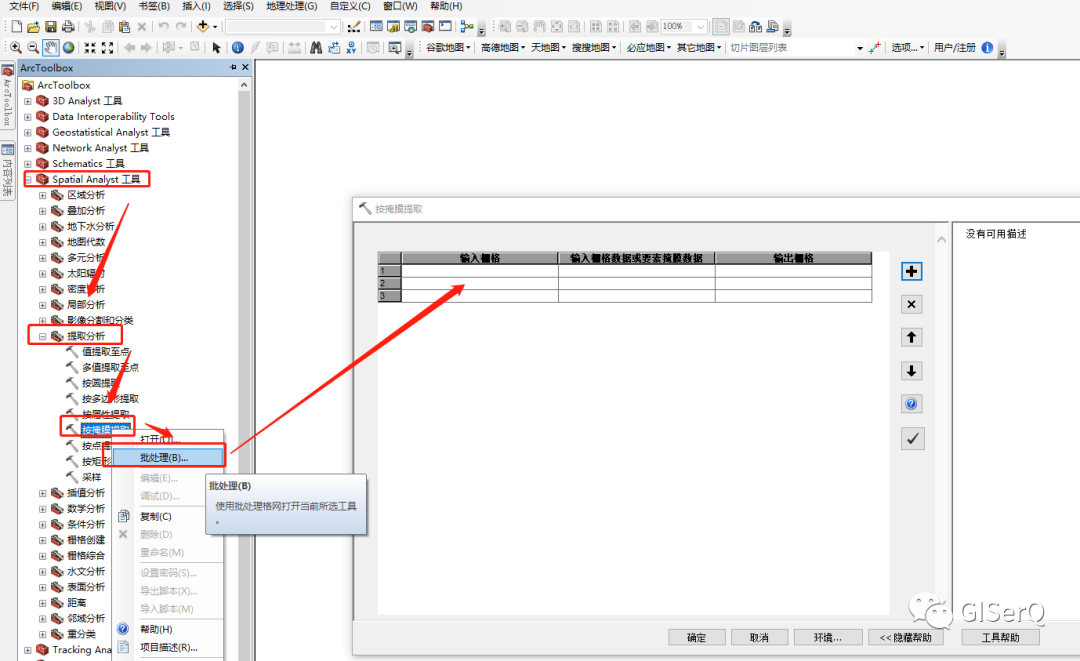Expand the 插值分析 toolset

point(43,494)
